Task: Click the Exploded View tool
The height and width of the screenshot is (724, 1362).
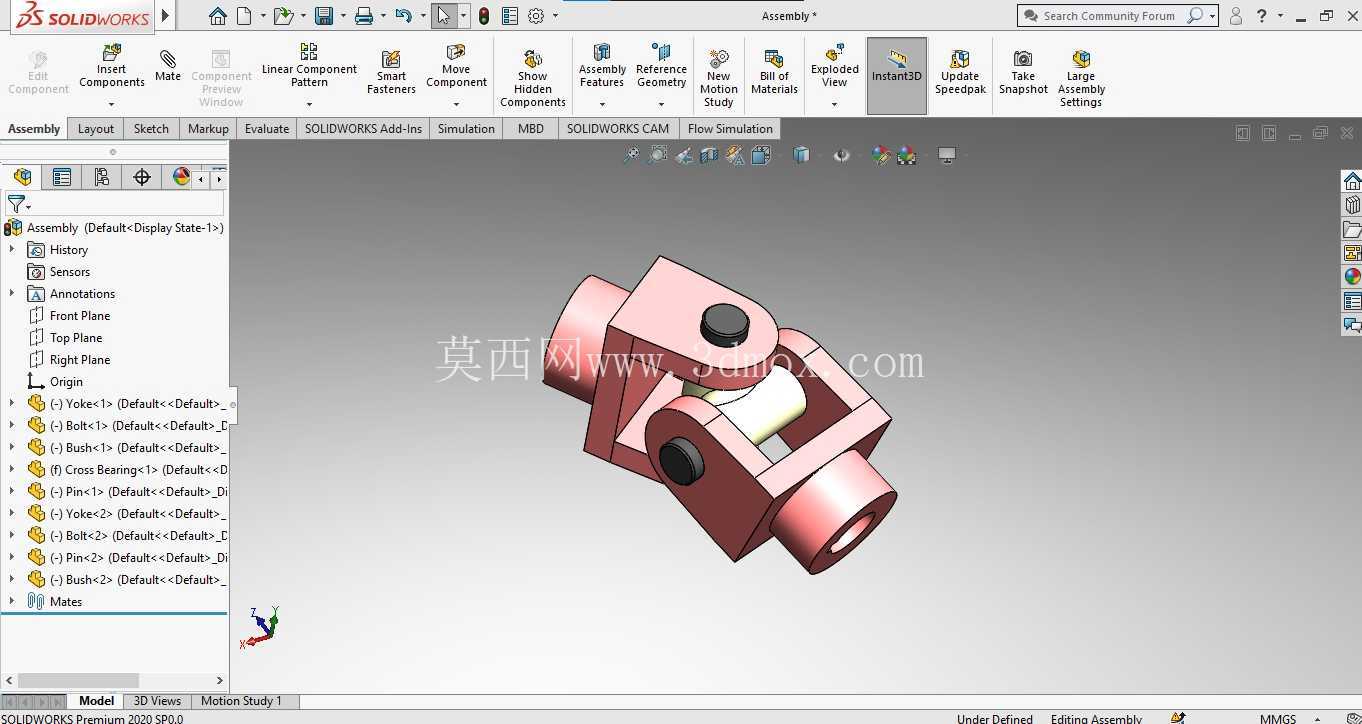Action: pyautogui.click(x=835, y=67)
